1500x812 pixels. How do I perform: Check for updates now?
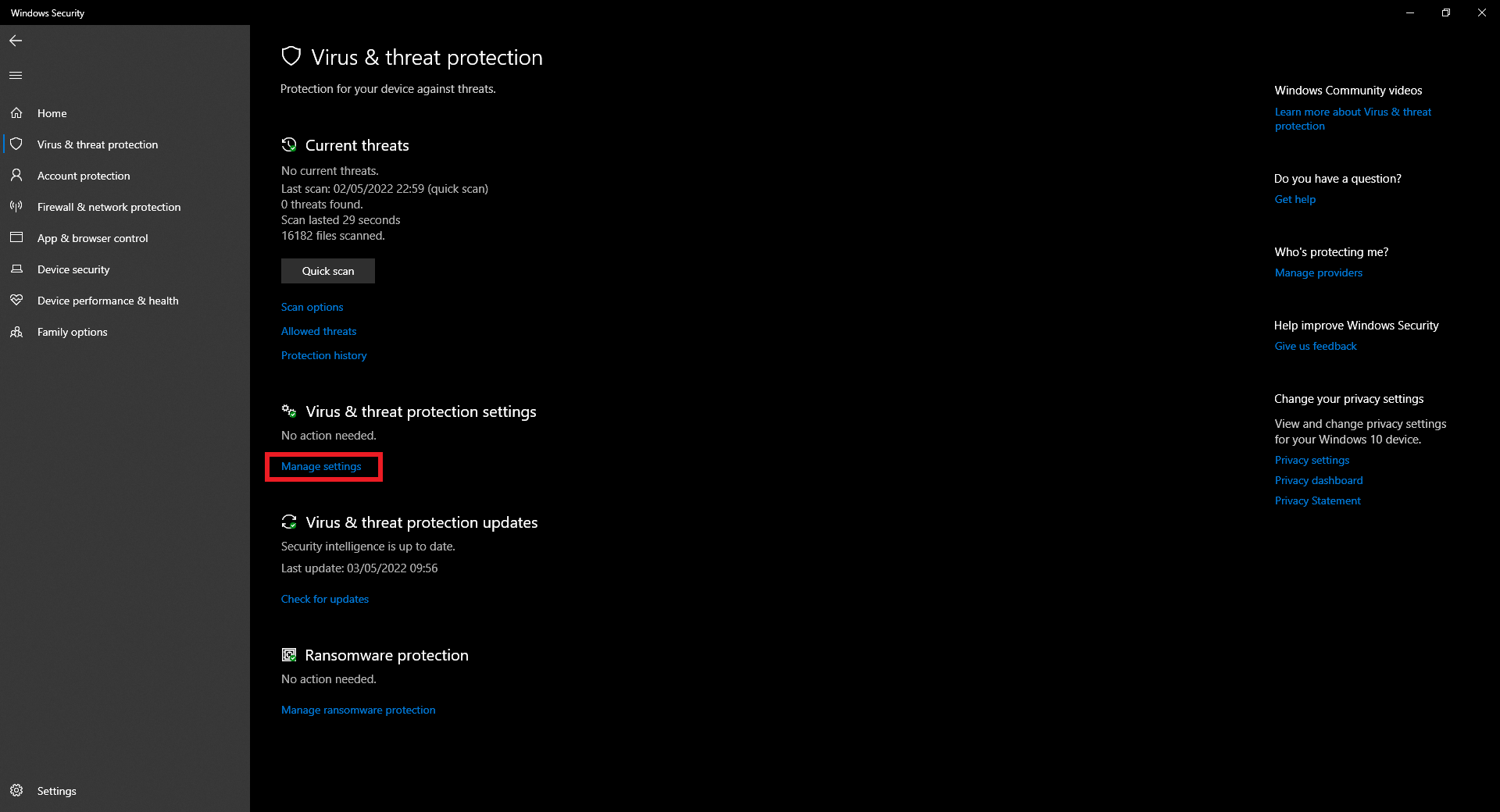tap(325, 599)
